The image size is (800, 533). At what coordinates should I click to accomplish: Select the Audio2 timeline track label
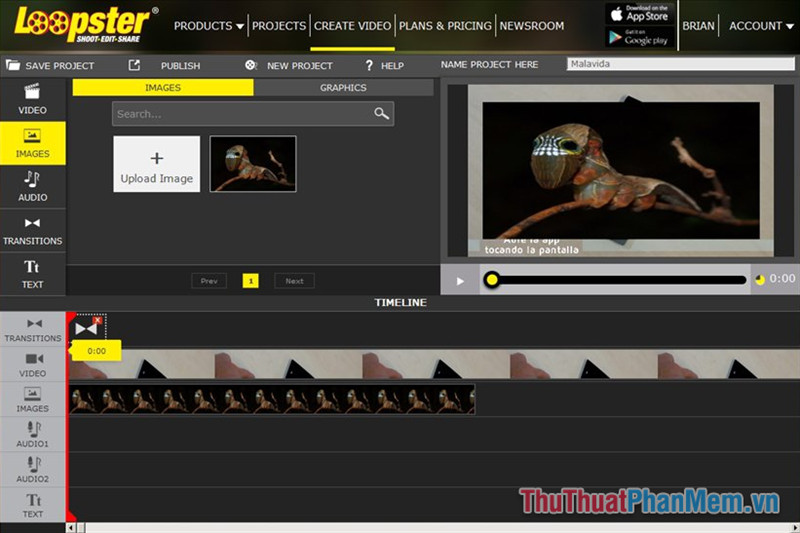(x=33, y=470)
